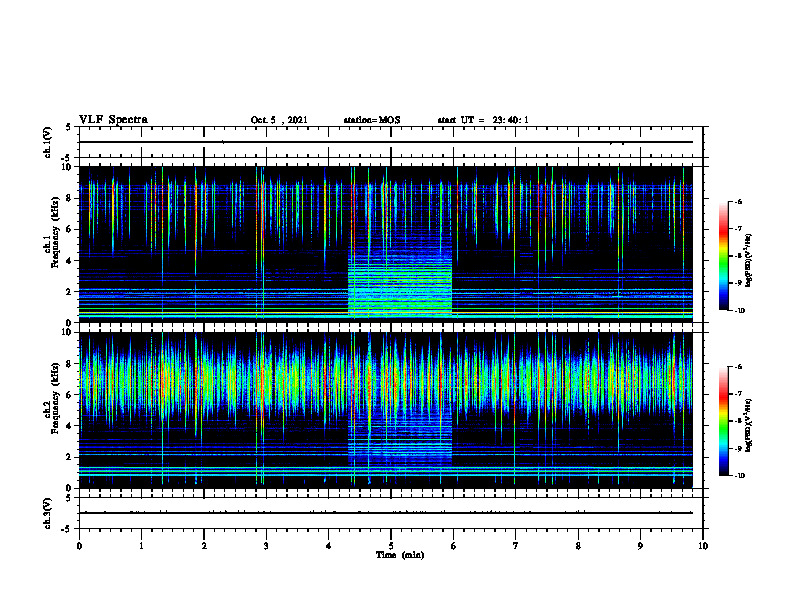Click the log(PSD) label beside ch.2 colorbar
Viewport: 792px width, 612px height.
pos(749,425)
